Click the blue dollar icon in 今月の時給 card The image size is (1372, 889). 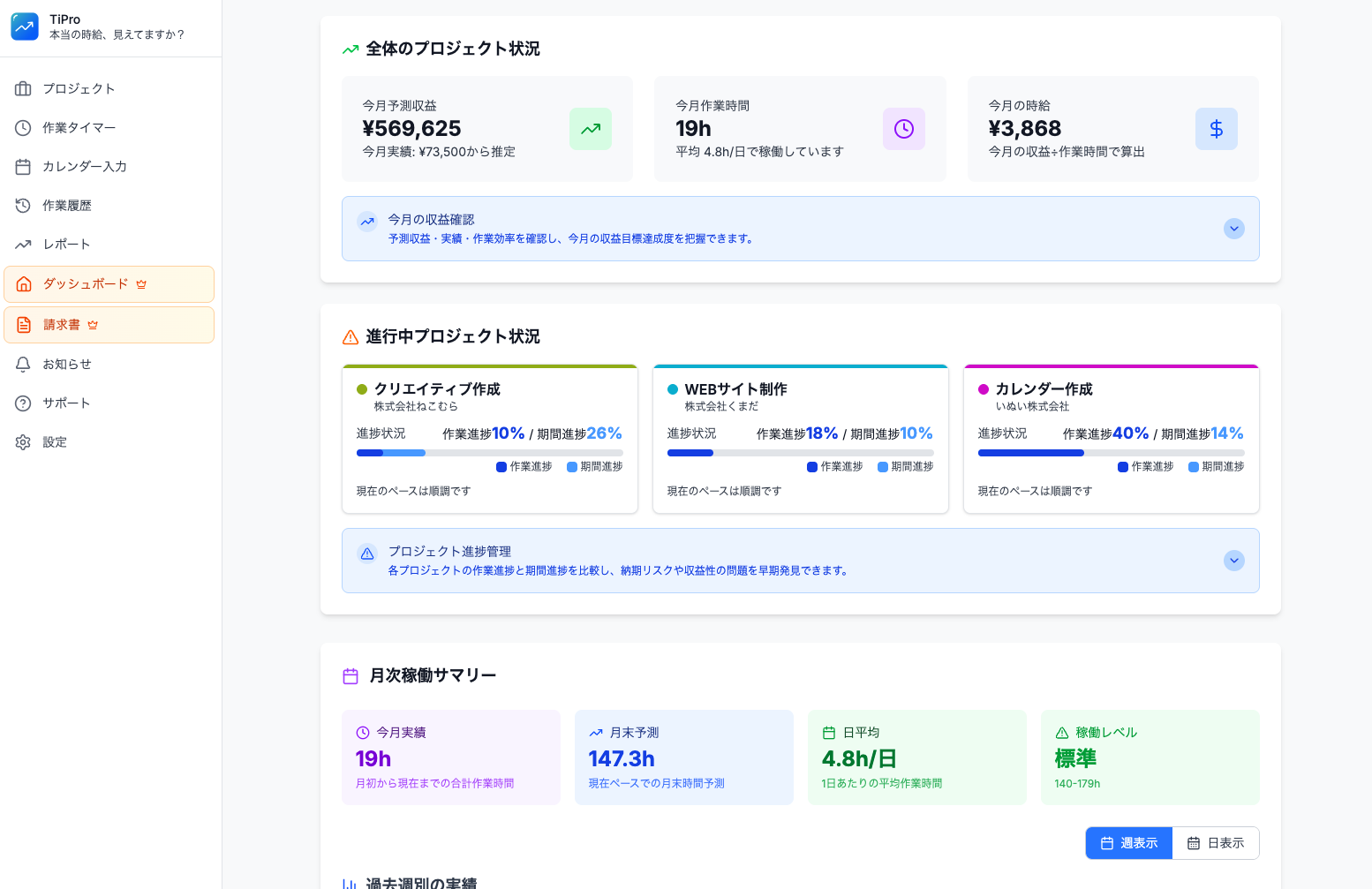coord(1216,129)
